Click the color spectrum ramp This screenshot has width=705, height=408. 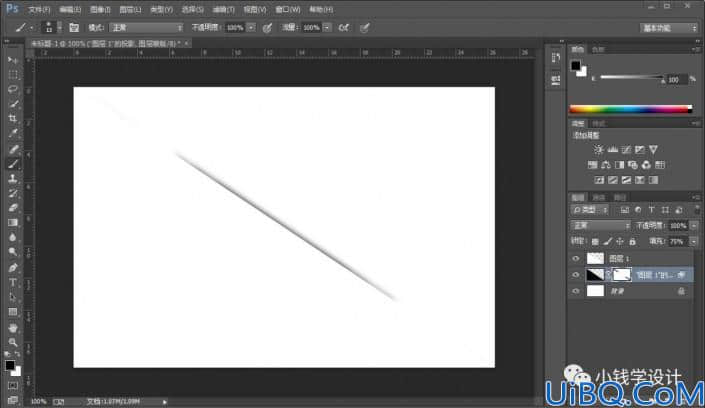click(x=630, y=108)
